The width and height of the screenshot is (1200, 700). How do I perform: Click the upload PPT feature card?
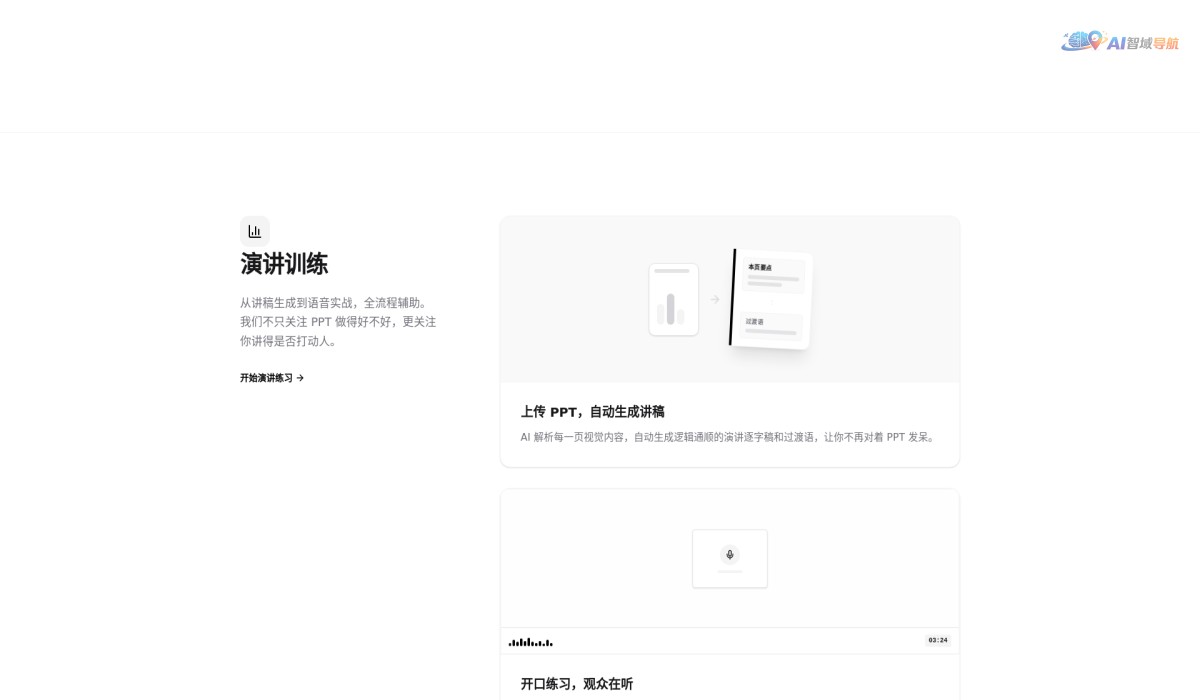pos(729,340)
